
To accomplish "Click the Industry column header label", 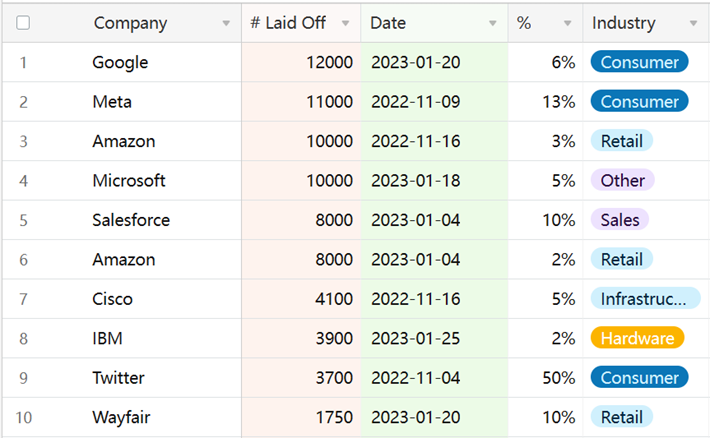I will [x=624, y=23].
